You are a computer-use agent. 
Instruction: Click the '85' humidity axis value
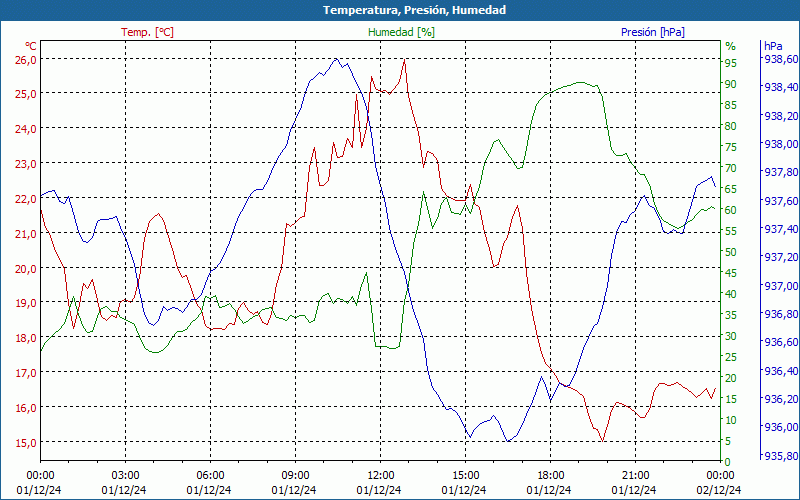pos(731,105)
